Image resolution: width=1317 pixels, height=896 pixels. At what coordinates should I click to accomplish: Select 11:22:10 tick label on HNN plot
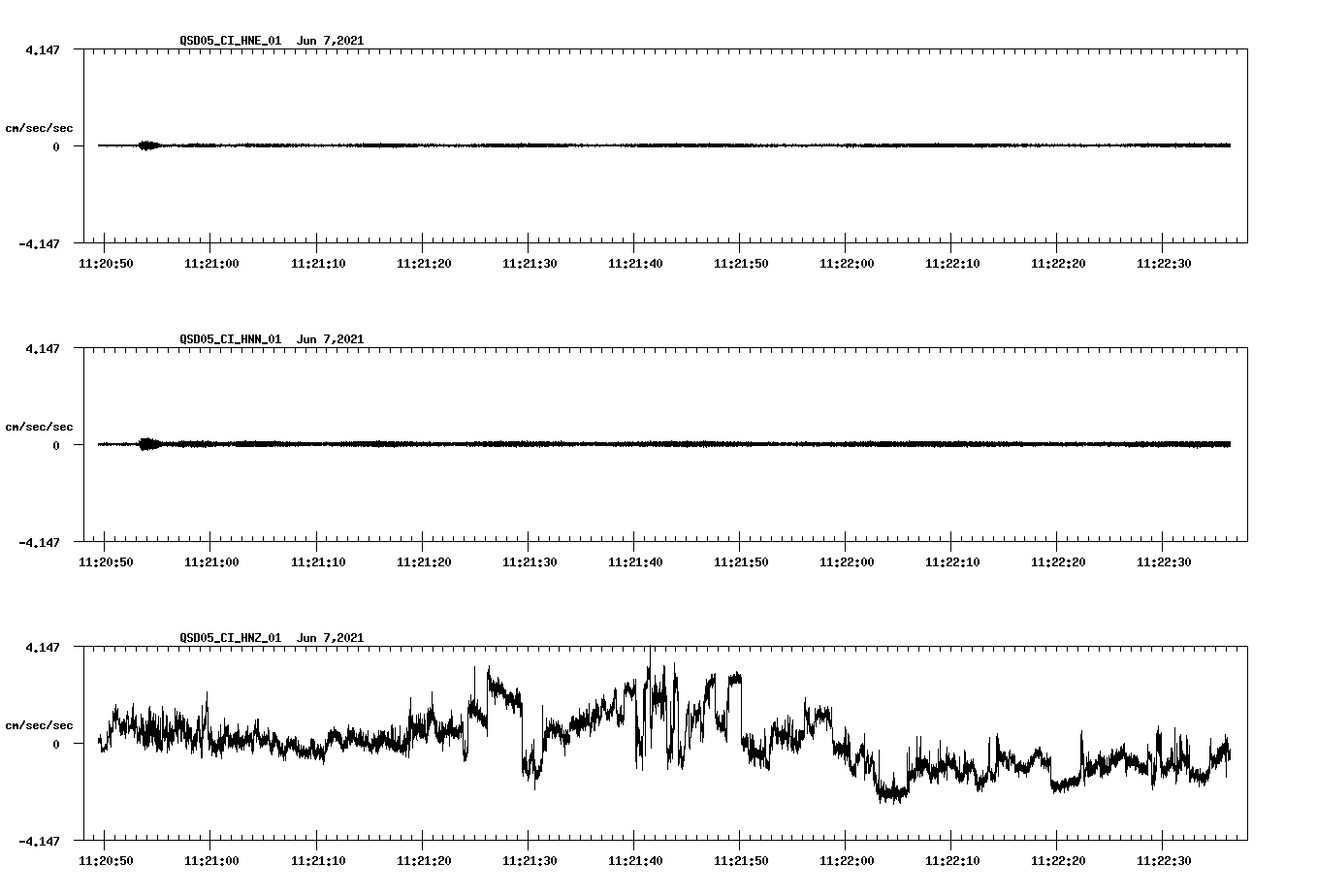(951, 562)
